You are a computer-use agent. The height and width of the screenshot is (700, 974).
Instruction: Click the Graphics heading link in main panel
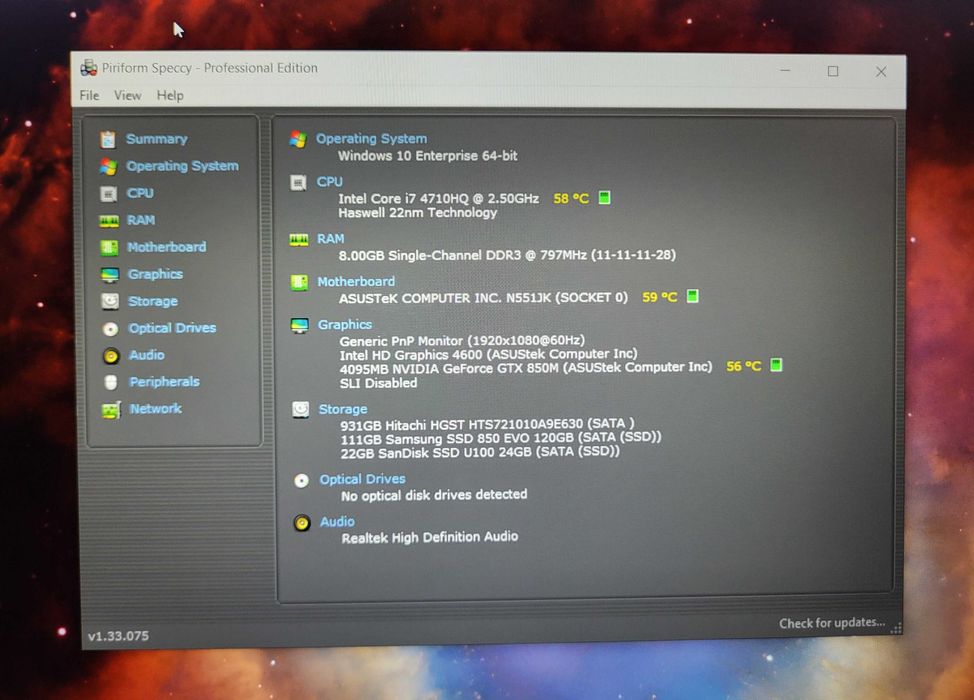(x=345, y=325)
